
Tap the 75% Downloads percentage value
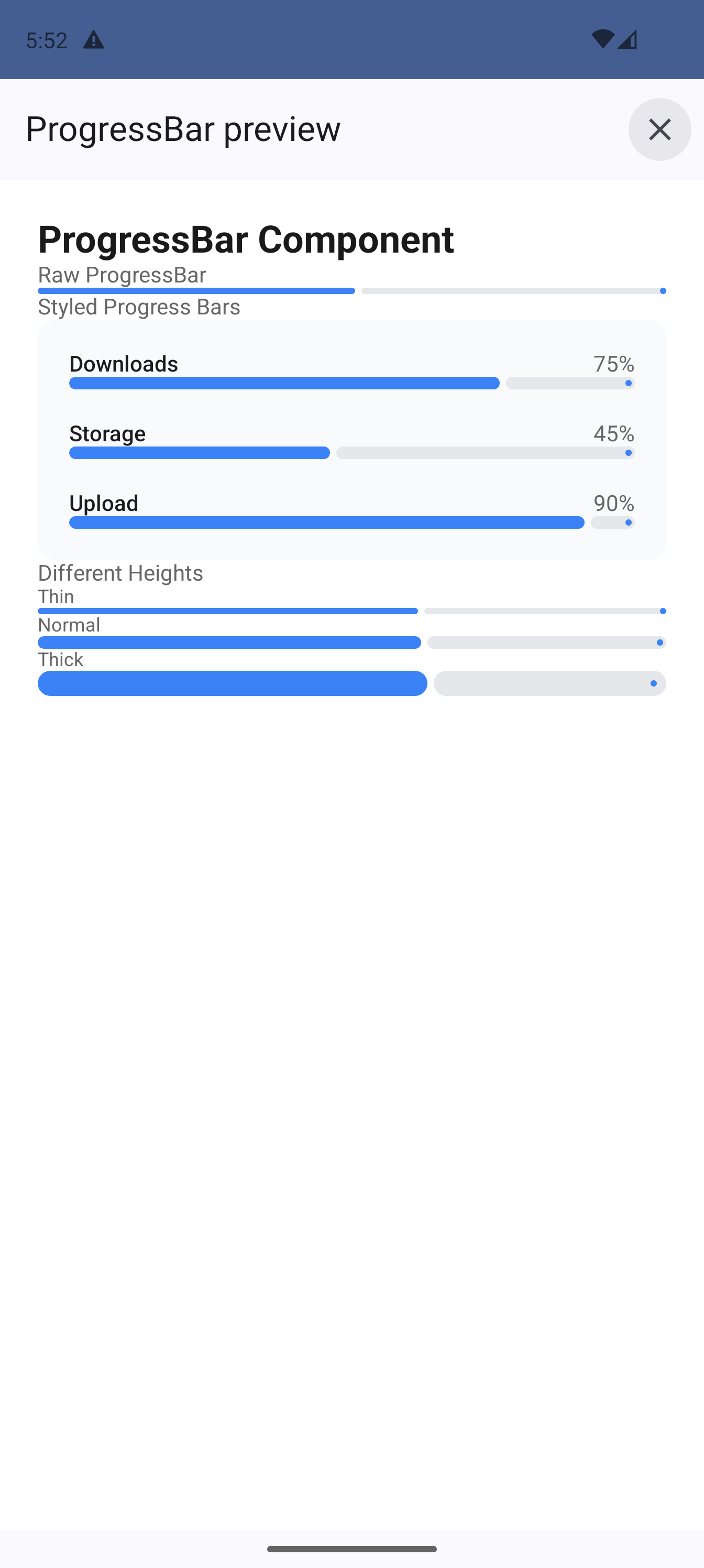tap(613, 363)
